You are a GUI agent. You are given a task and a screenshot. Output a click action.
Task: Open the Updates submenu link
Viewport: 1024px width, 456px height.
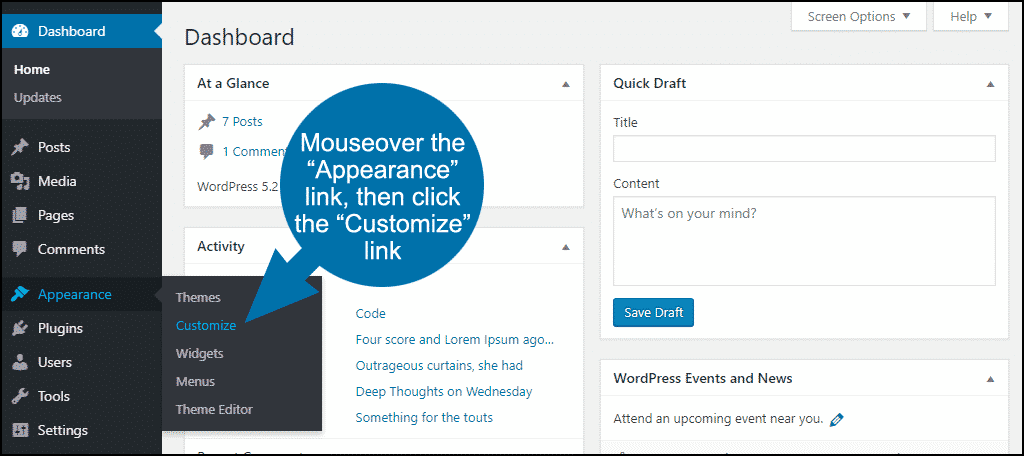click(x=37, y=97)
